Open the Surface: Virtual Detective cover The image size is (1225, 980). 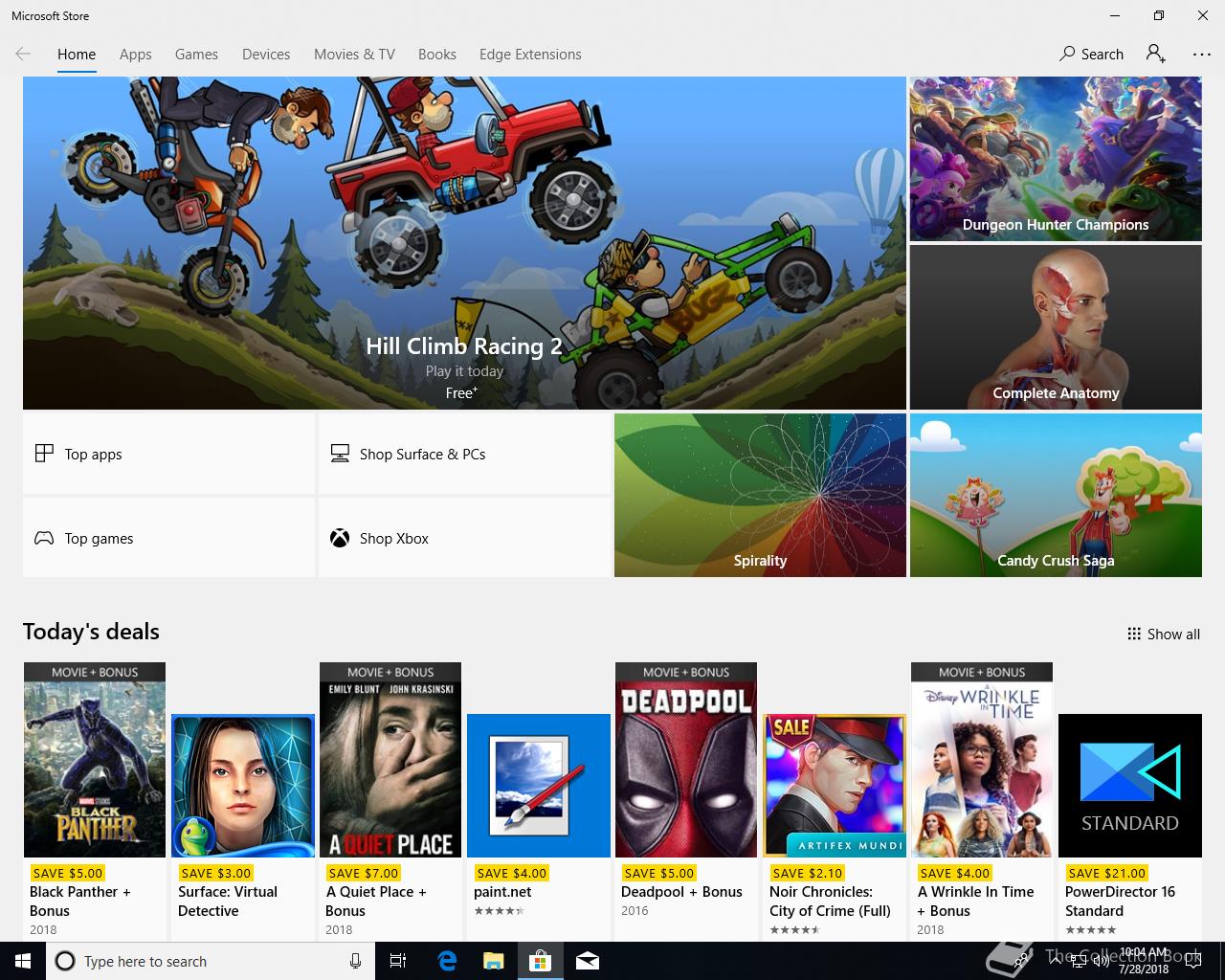[243, 786]
